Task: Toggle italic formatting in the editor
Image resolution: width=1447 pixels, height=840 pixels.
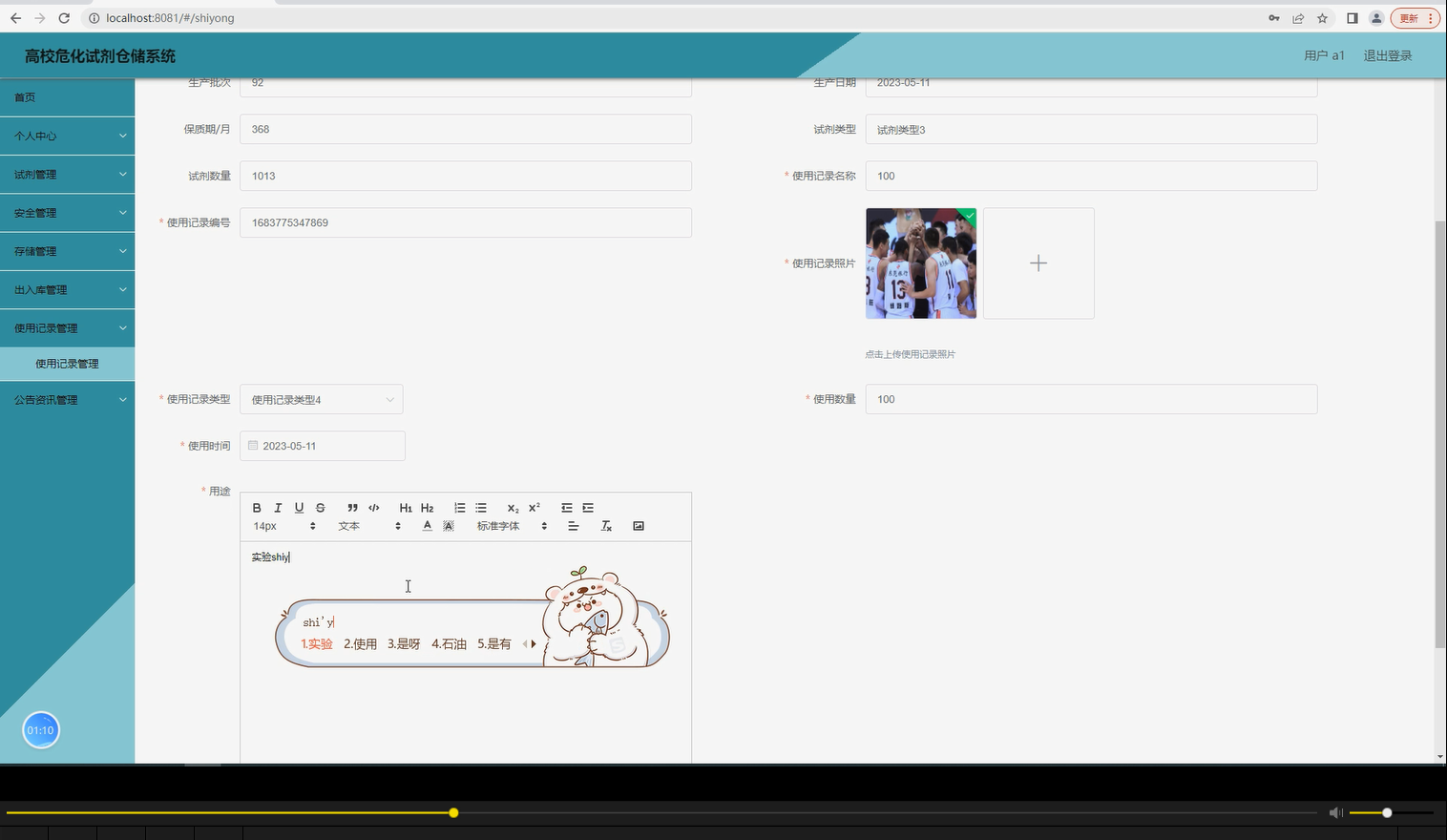Action: [278, 507]
